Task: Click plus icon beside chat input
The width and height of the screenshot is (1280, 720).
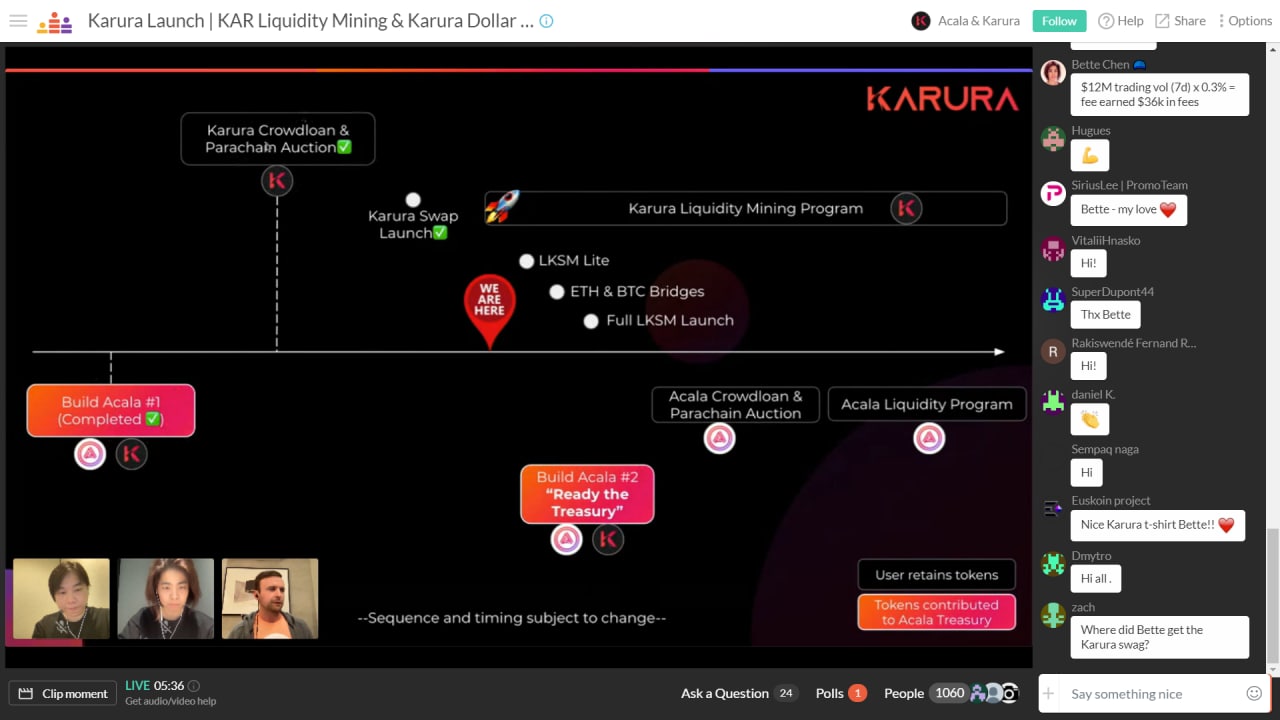Action: [x=1049, y=694]
